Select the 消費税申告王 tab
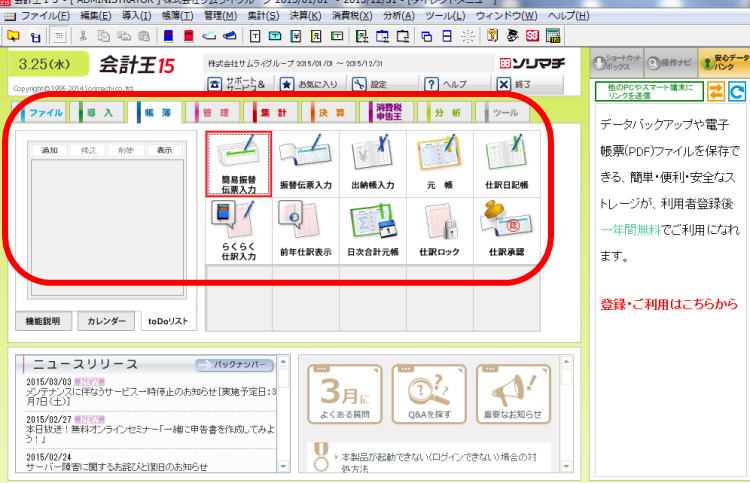The height and width of the screenshot is (483, 750). tap(389, 114)
